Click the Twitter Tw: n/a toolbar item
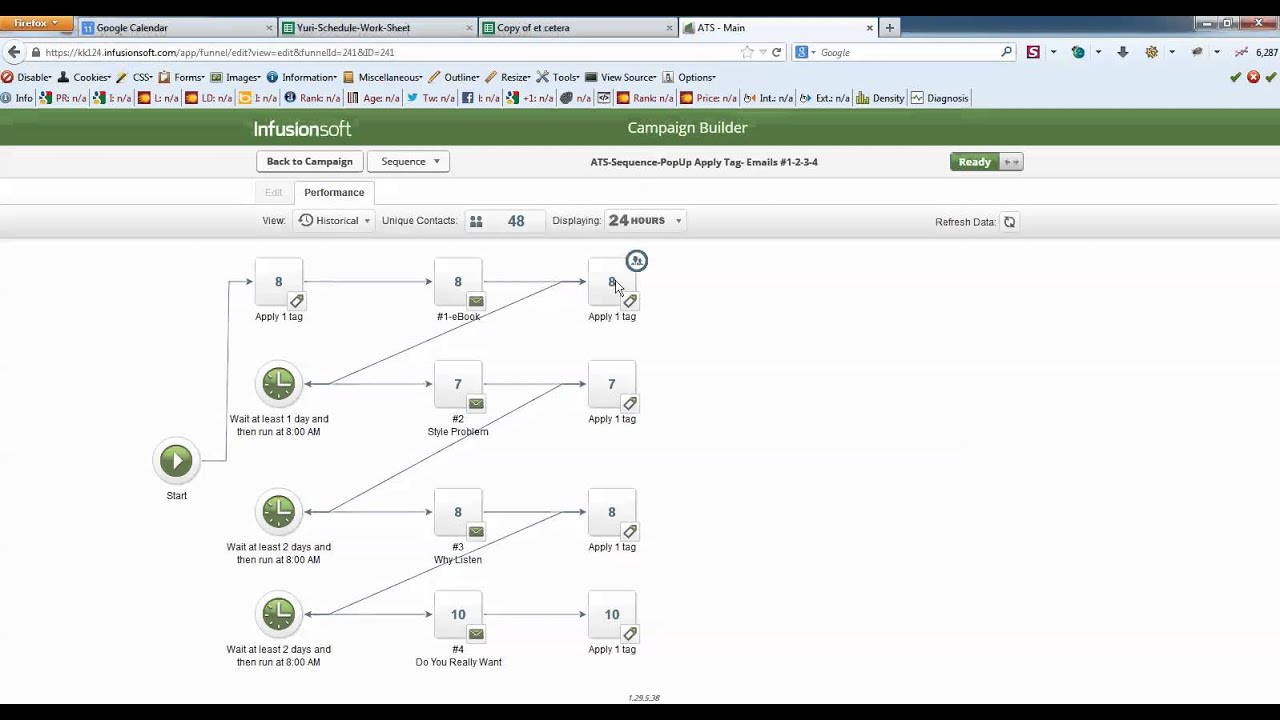The width and height of the screenshot is (1280, 720). click(x=431, y=98)
